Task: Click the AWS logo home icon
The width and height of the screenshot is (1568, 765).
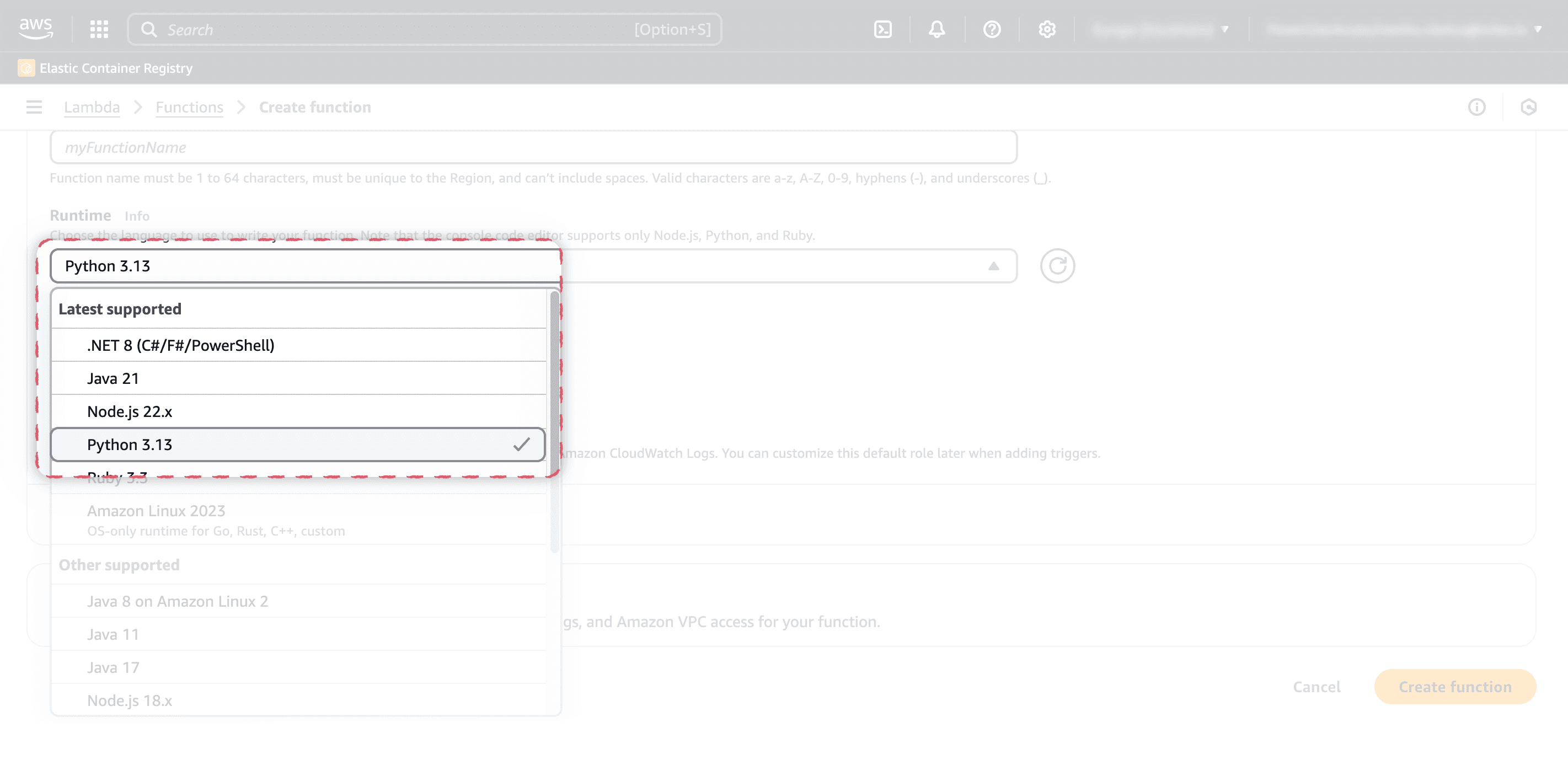Action: (36, 29)
